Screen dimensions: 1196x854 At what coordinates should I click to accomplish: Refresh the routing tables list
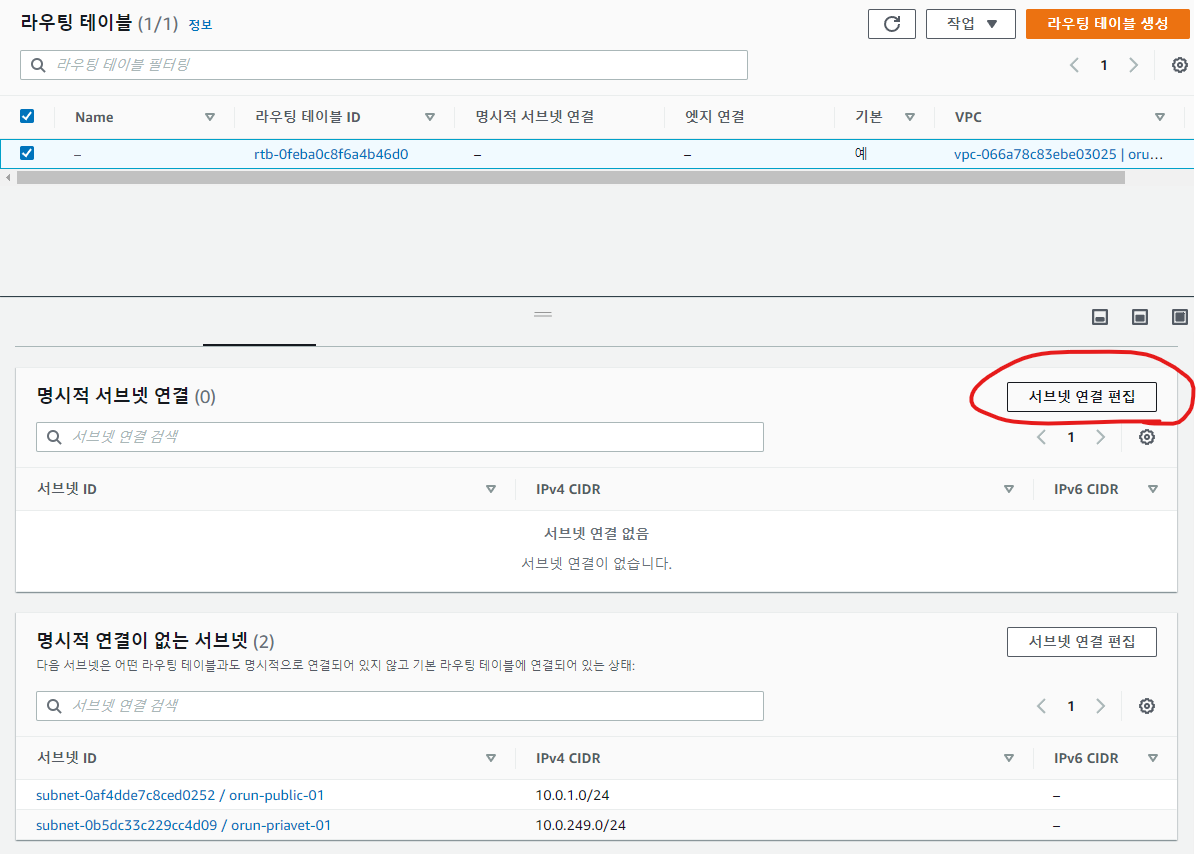891,24
